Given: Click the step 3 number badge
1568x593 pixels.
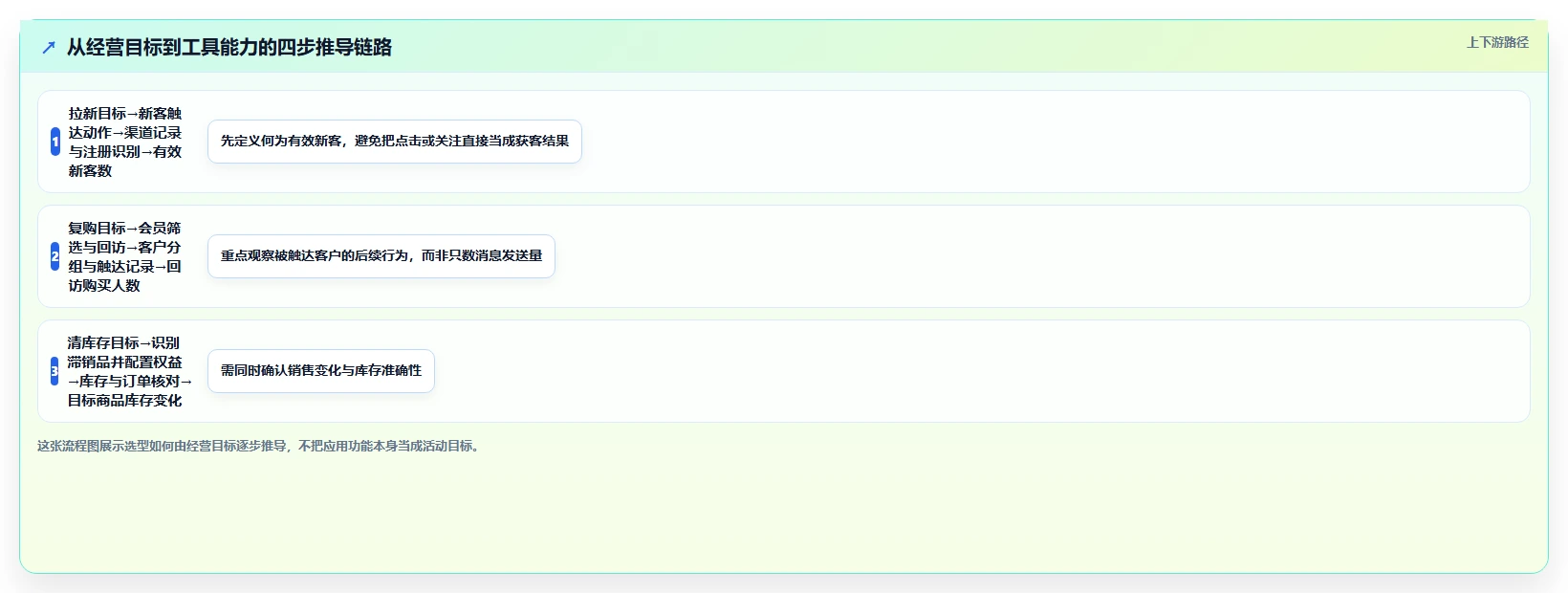Looking at the screenshot, I should [54, 371].
